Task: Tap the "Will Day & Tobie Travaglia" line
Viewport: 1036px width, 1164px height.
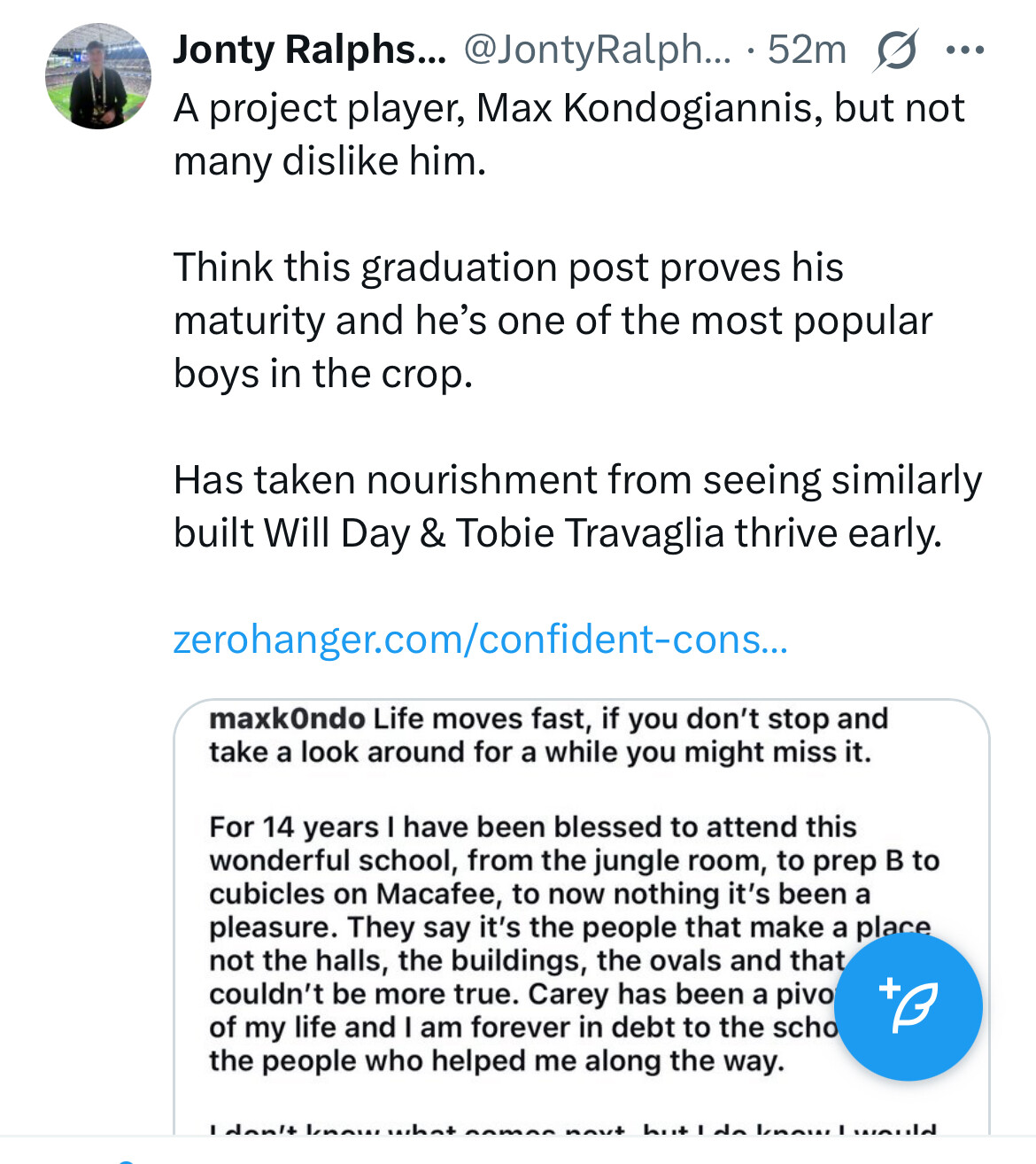Action: coord(557,533)
